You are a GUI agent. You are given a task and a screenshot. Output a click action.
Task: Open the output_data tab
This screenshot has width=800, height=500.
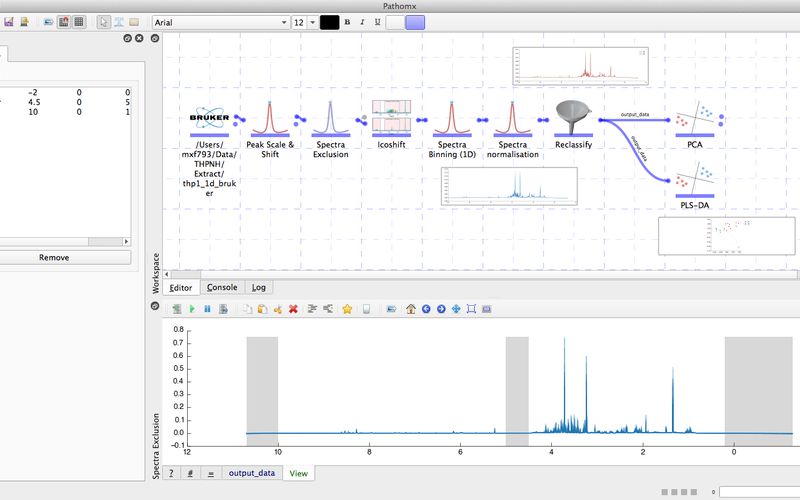[252, 473]
